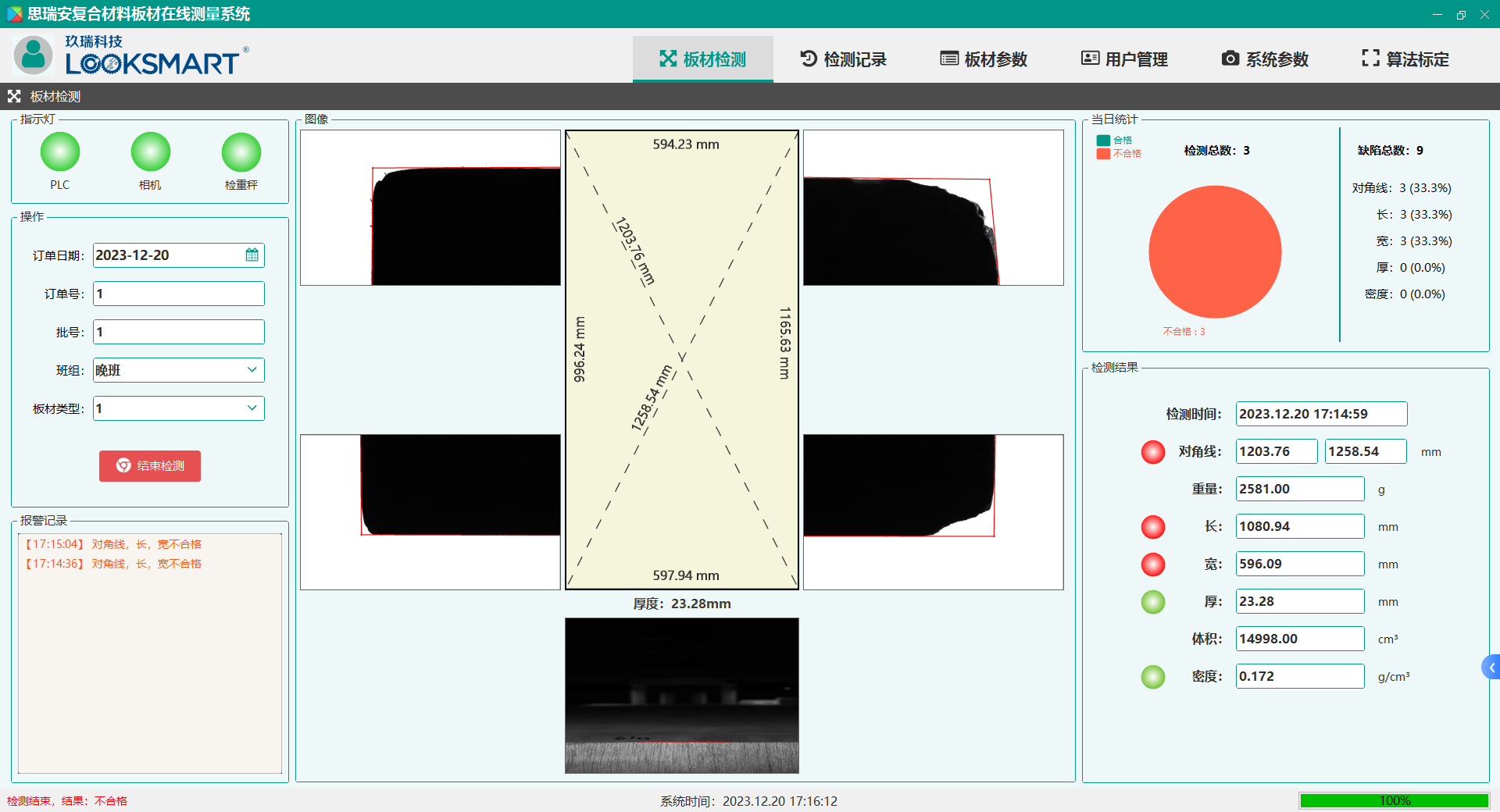Click the red unqualified pie chart
The height and width of the screenshot is (812, 1500).
(x=1215, y=251)
